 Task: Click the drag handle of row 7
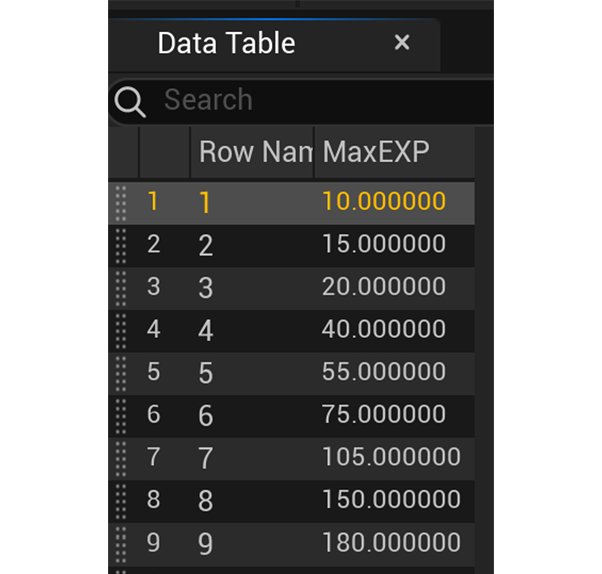(121, 458)
